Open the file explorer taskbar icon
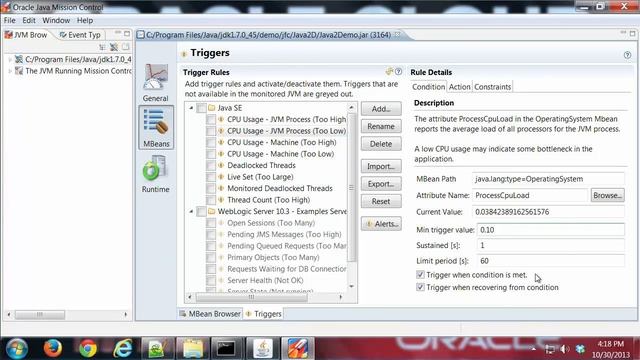640x360 pixels. coord(193,349)
